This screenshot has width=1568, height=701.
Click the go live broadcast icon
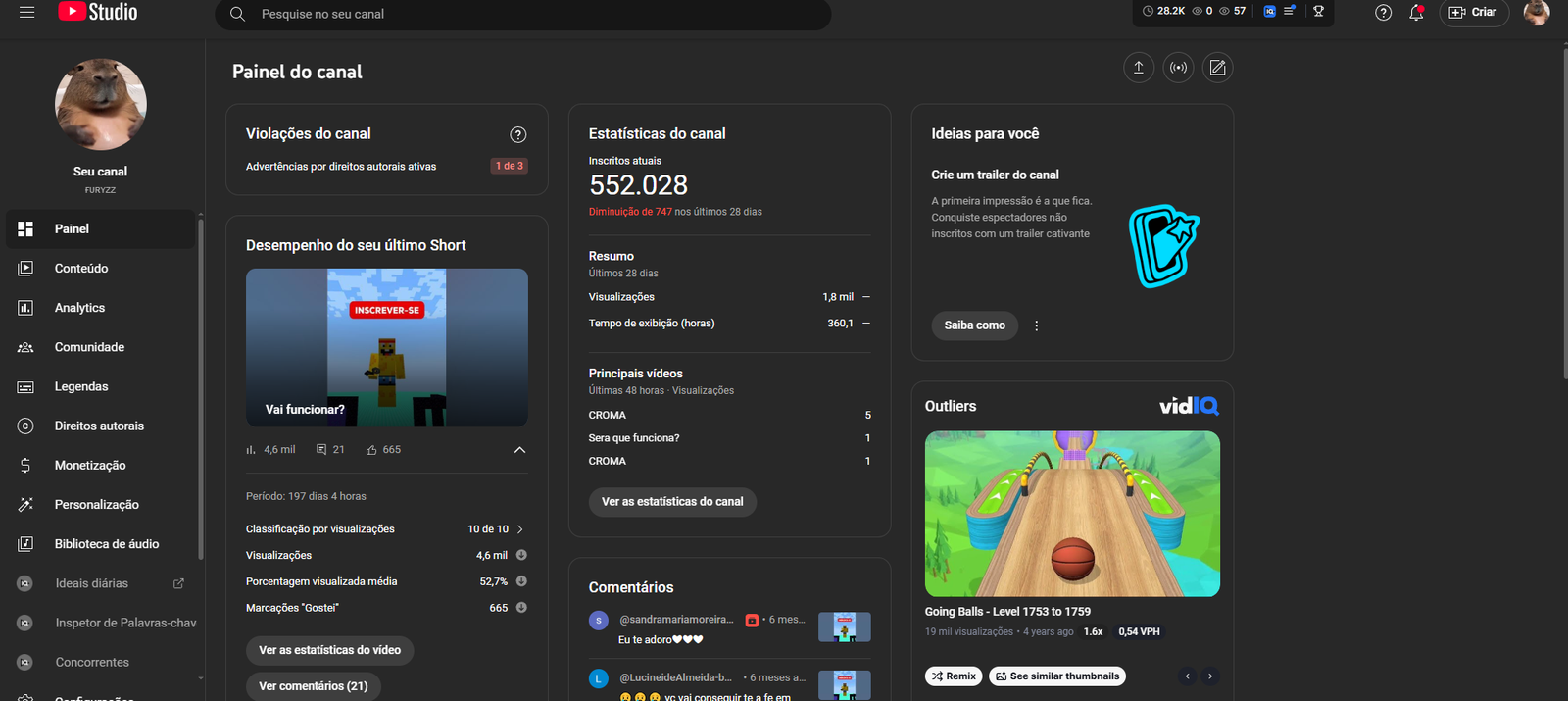tap(1178, 68)
